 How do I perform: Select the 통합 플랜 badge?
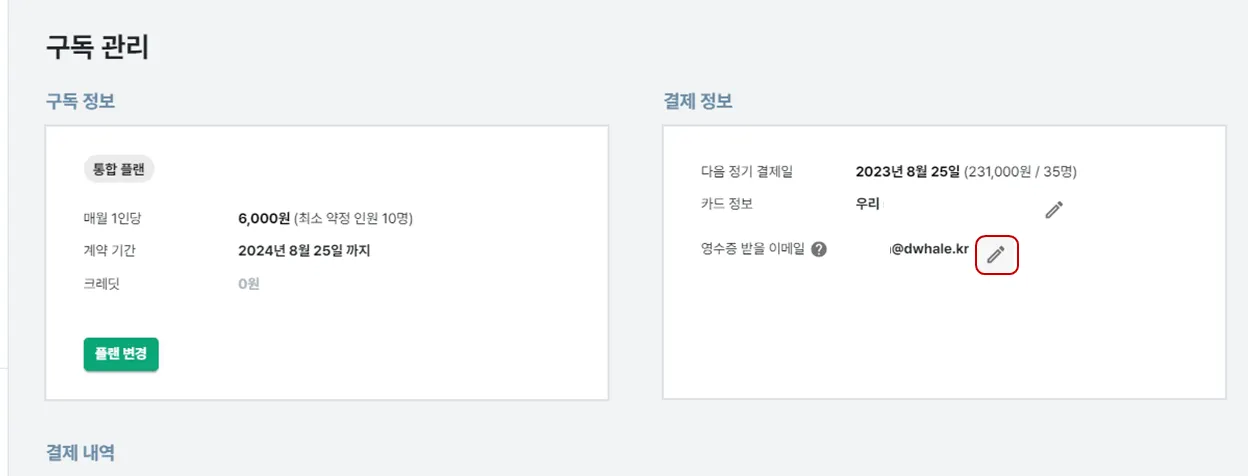click(x=119, y=169)
